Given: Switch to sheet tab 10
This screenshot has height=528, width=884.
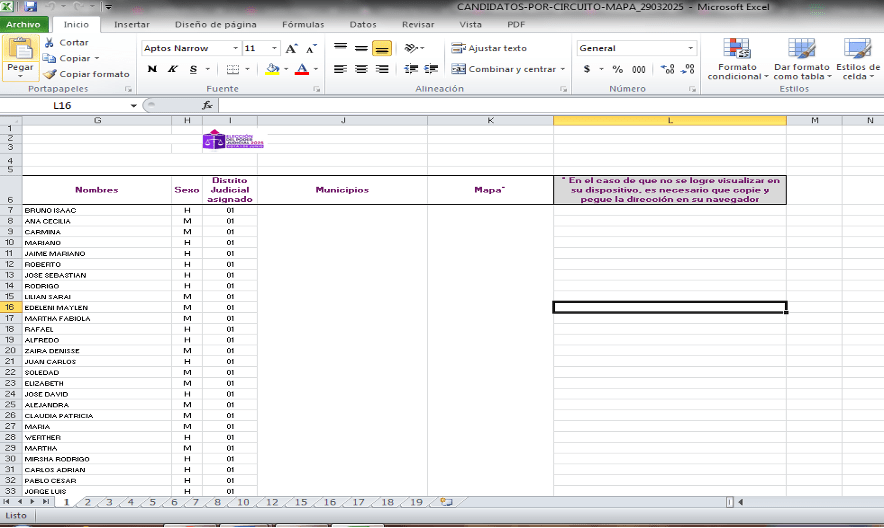Looking at the screenshot, I should point(243,502).
